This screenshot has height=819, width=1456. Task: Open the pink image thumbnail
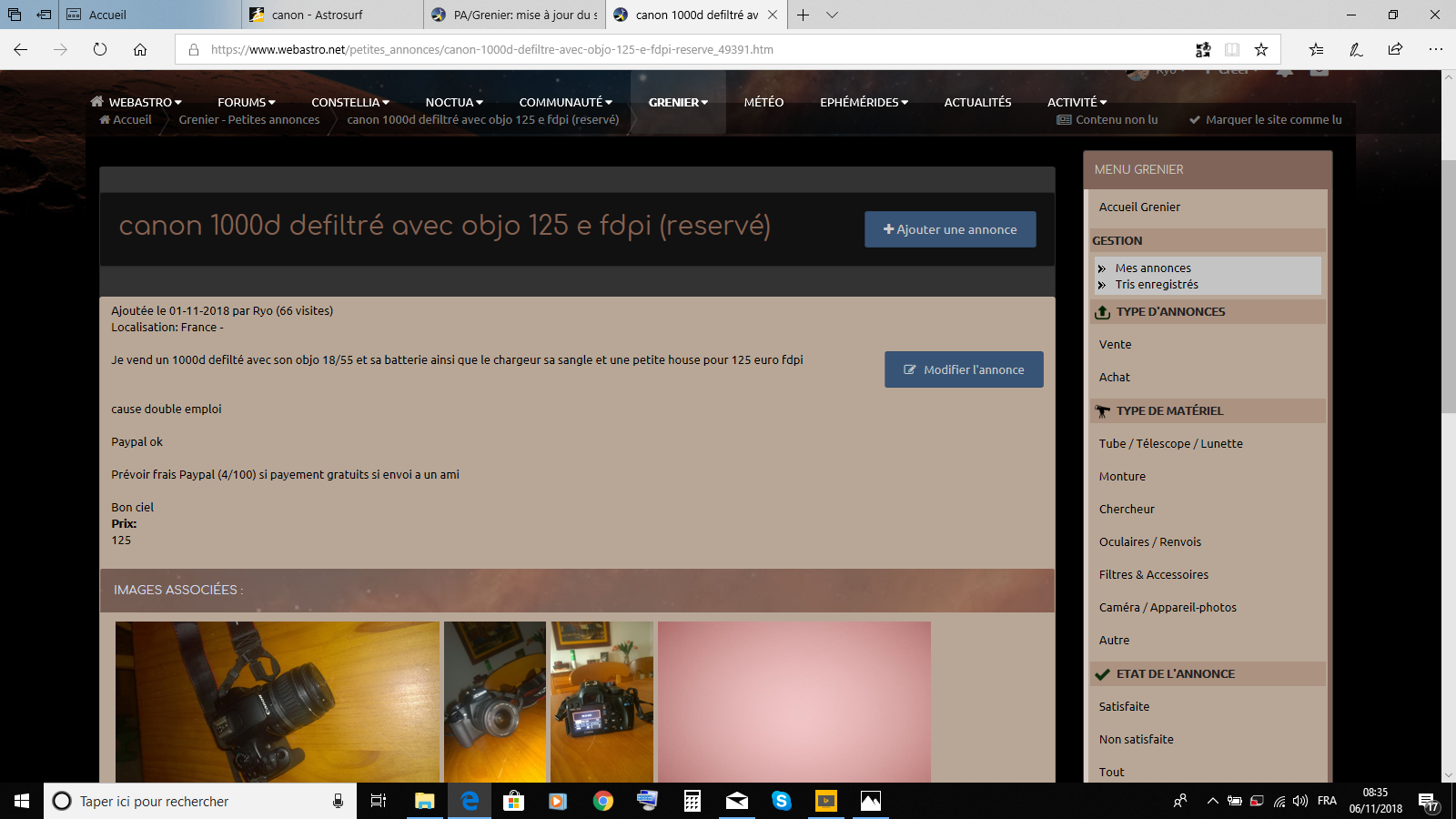[794, 702]
